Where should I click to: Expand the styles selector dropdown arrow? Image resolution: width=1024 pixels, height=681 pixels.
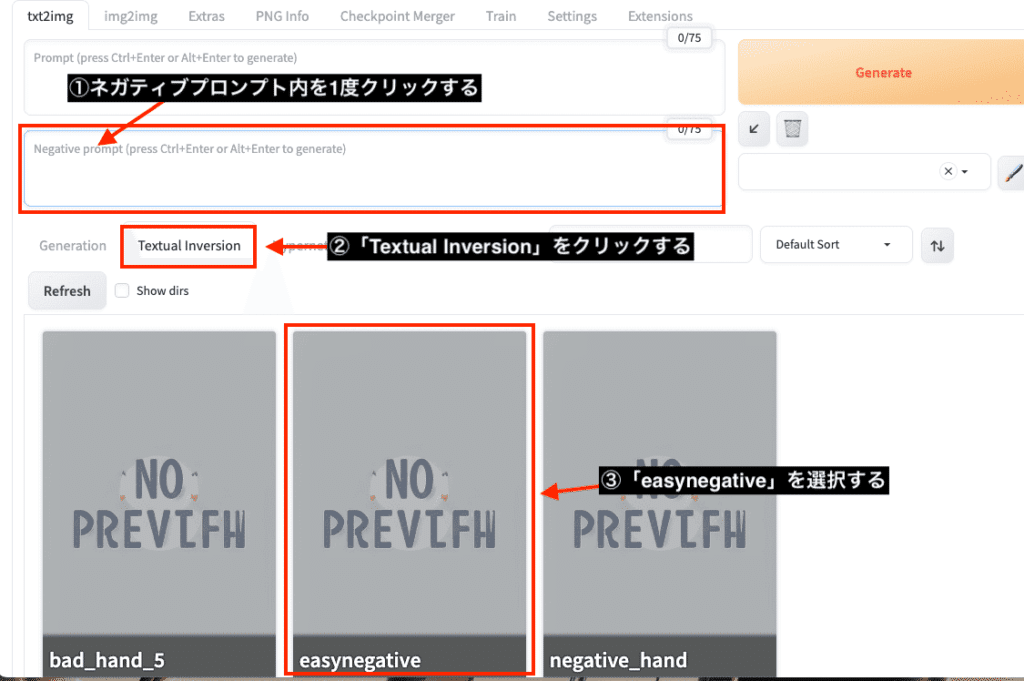click(x=962, y=171)
